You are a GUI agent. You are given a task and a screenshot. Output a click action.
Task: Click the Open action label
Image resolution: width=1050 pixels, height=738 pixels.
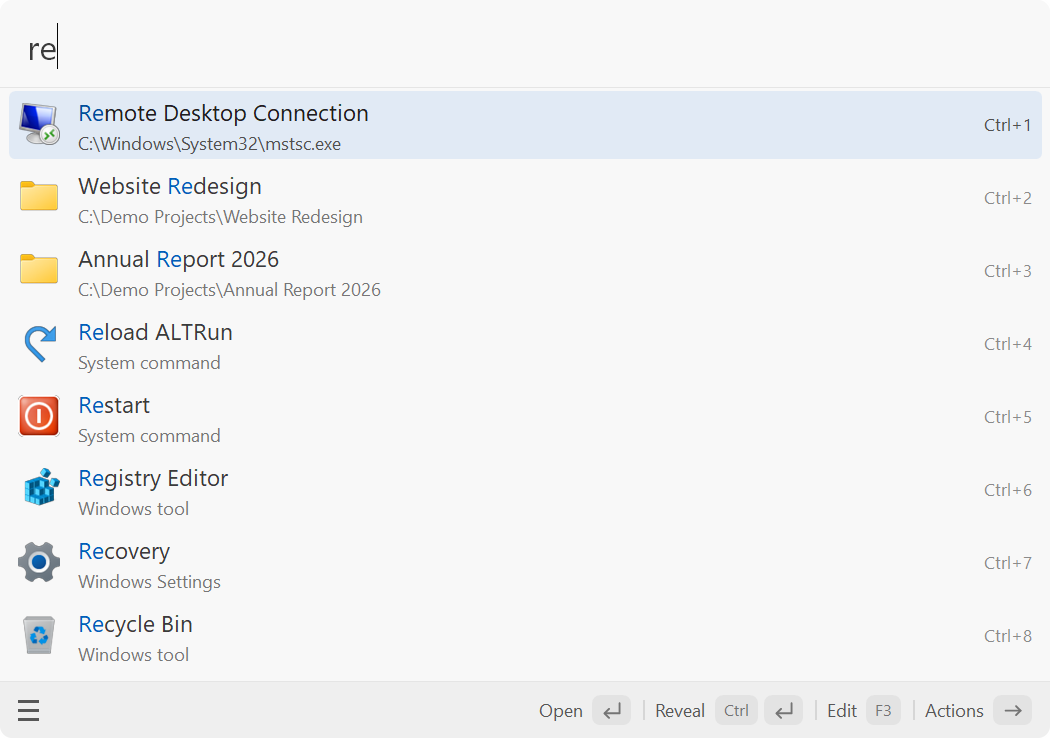pyautogui.click(x=560, y=711)
